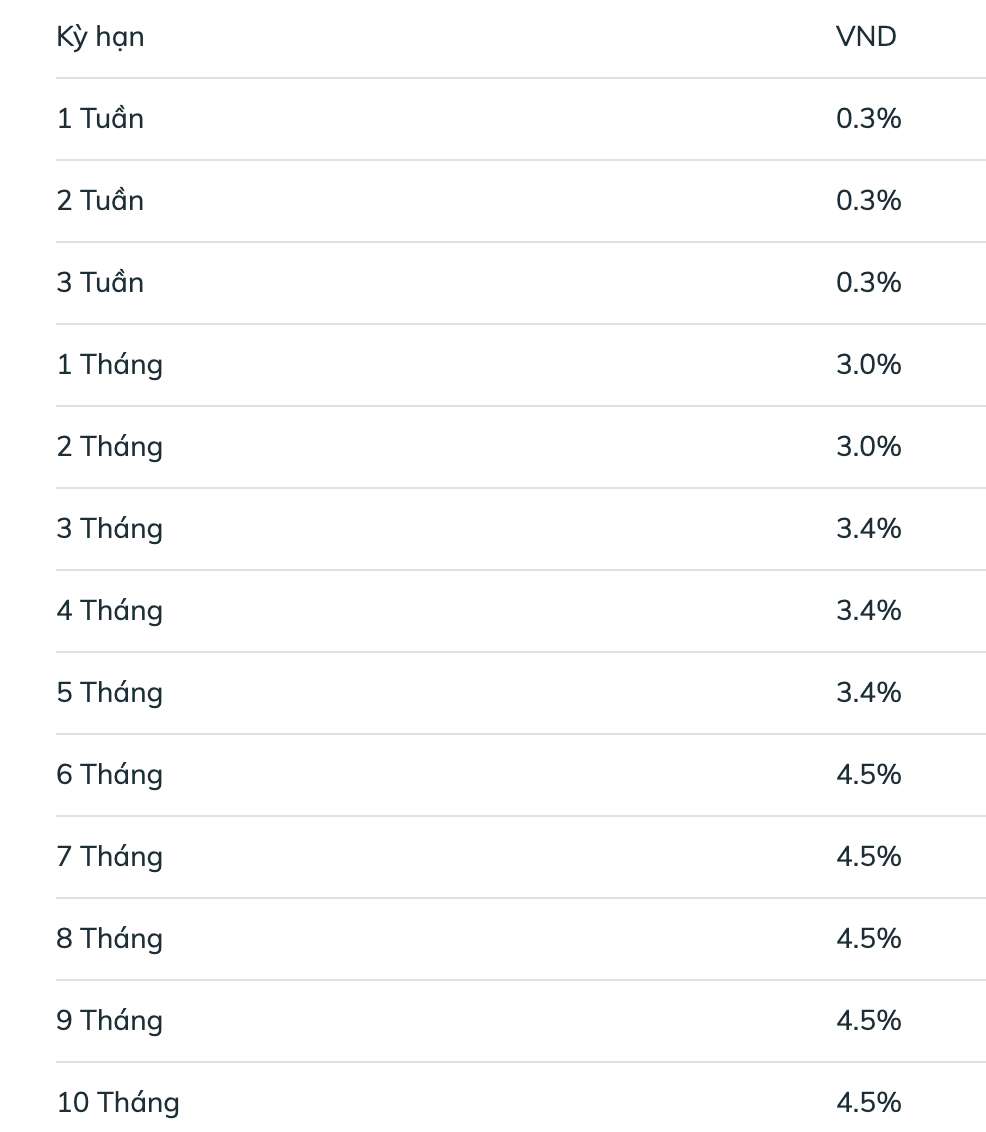Click the VND column header

click(866, 37)
